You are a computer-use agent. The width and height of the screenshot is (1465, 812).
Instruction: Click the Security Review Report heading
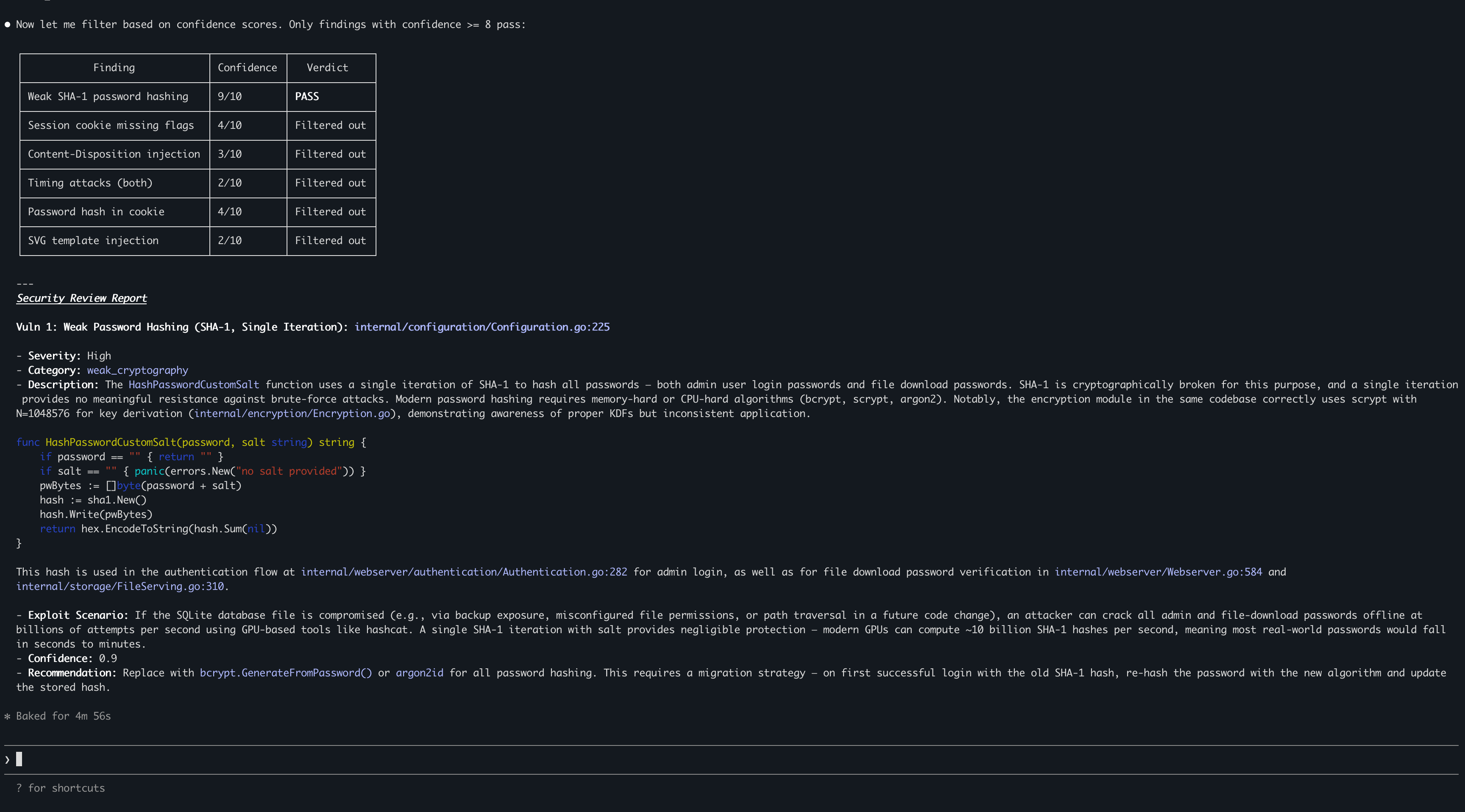81,298
